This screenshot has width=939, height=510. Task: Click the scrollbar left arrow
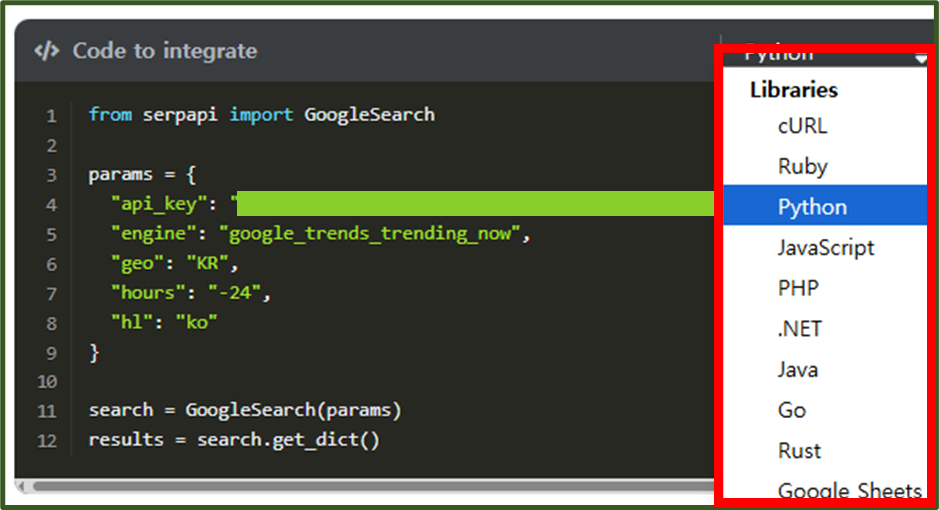click(x=21, y=485)
